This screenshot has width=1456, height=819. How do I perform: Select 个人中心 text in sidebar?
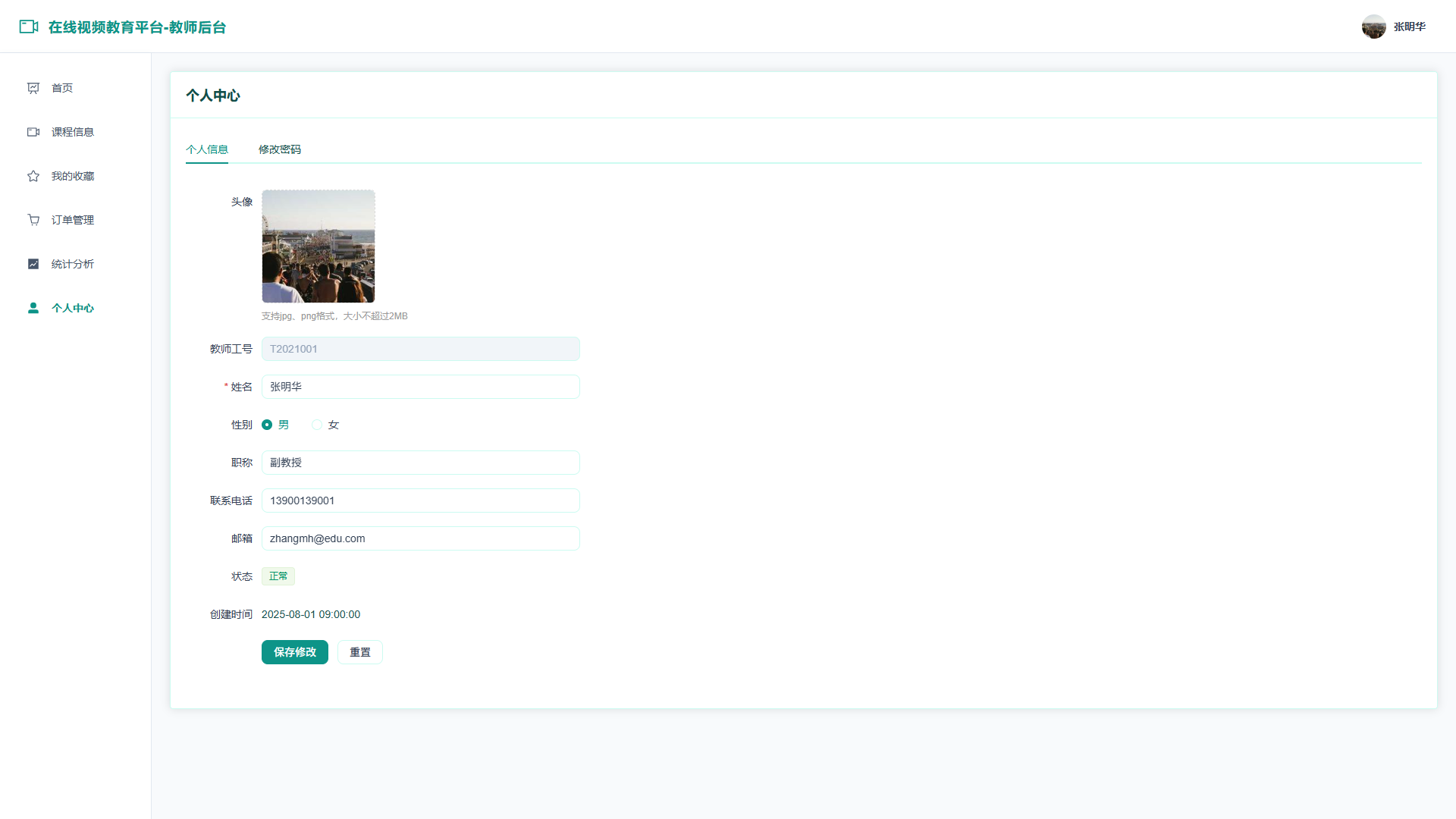[73, 308]
